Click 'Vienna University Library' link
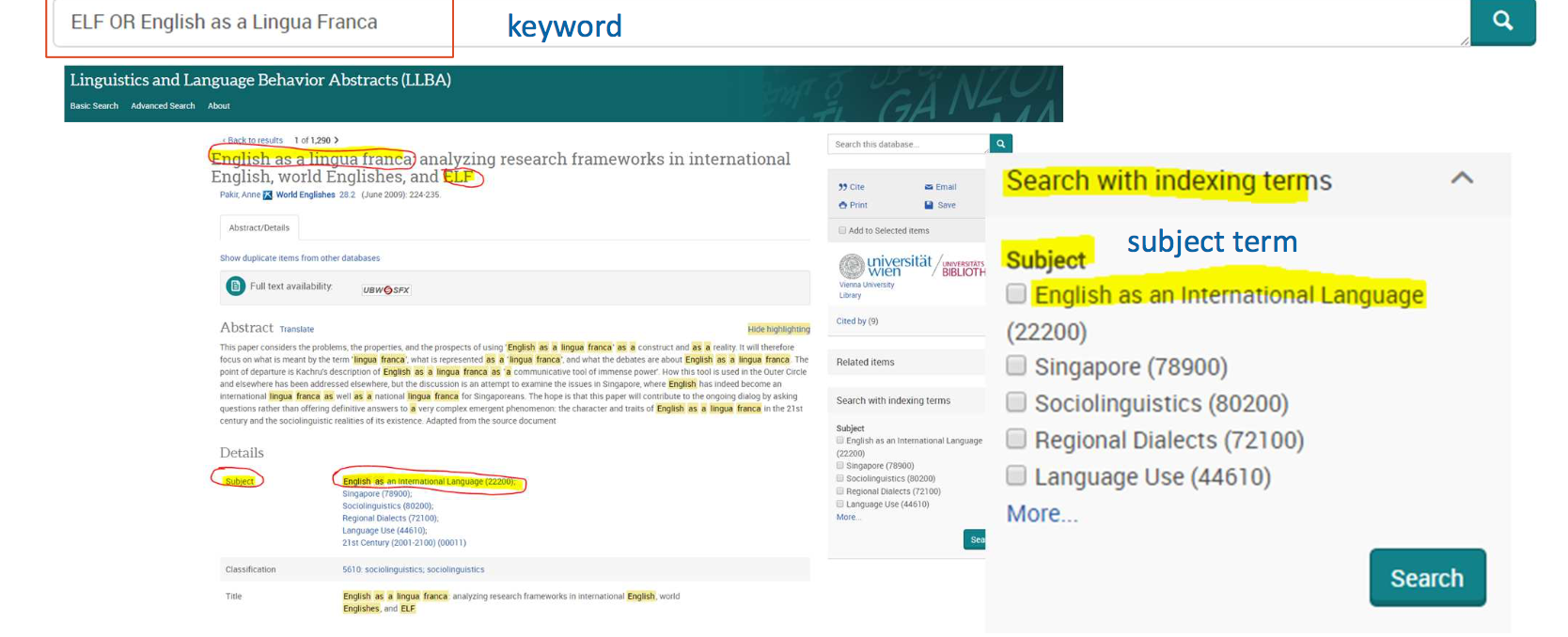 pos(867,289)
